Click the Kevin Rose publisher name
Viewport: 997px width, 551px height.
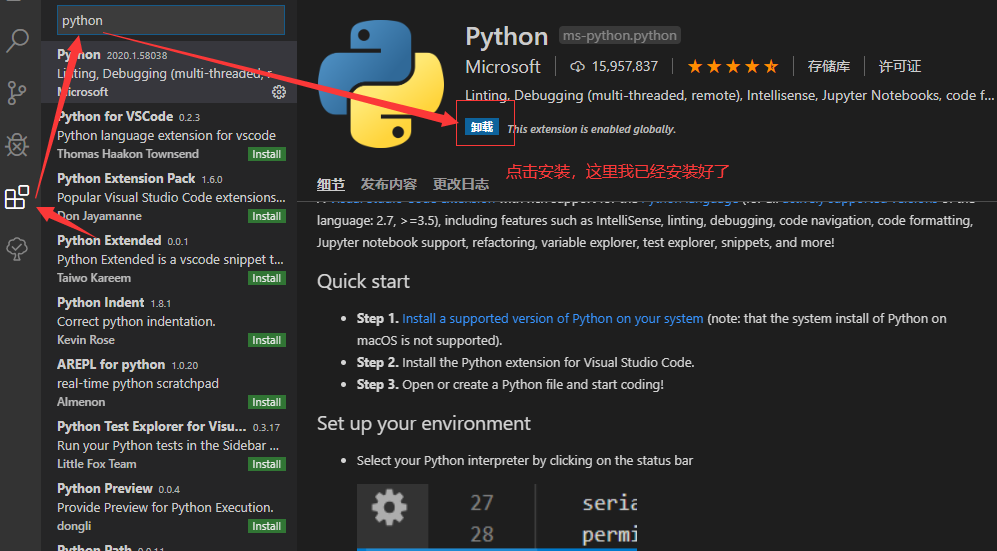point(86,340)
